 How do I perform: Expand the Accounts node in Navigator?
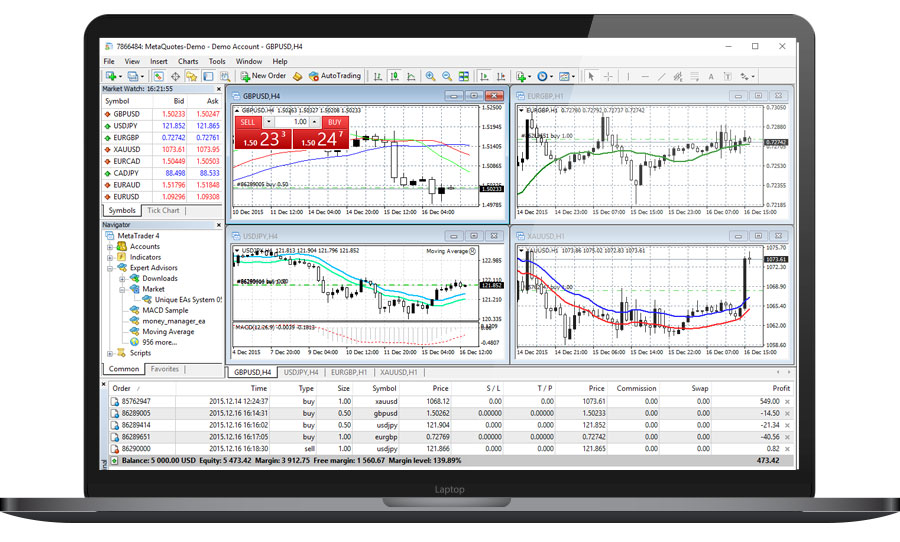(x=110, y=246)
